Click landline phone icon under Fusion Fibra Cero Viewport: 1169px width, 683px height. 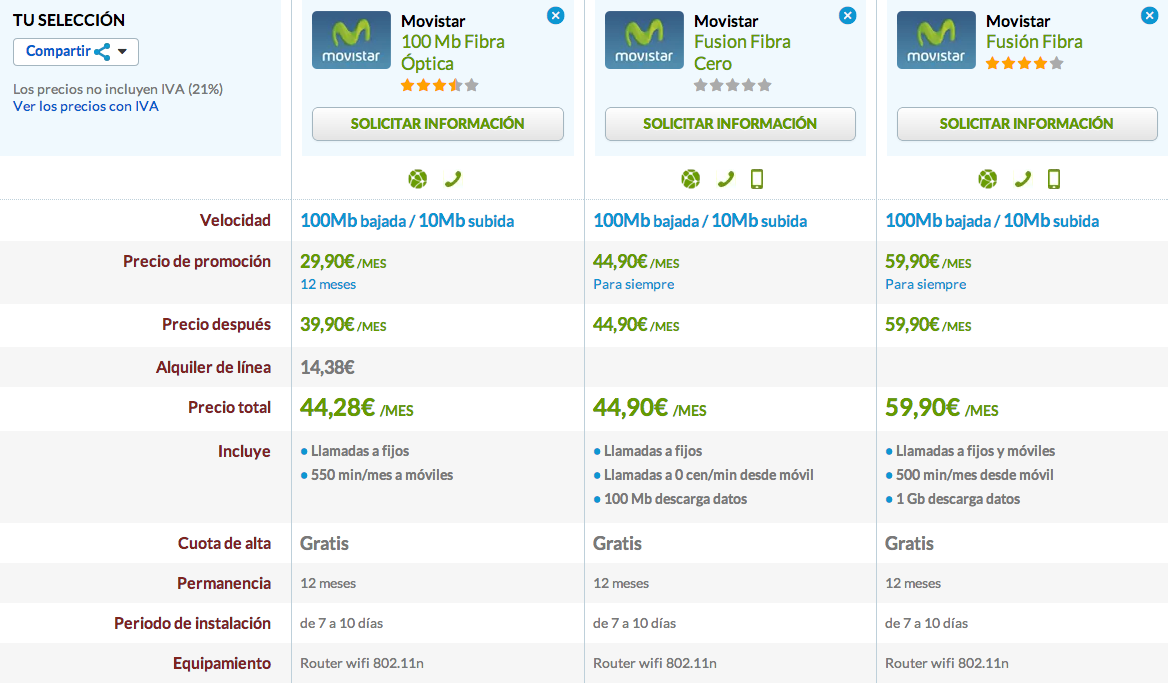[x=725, y=179]
